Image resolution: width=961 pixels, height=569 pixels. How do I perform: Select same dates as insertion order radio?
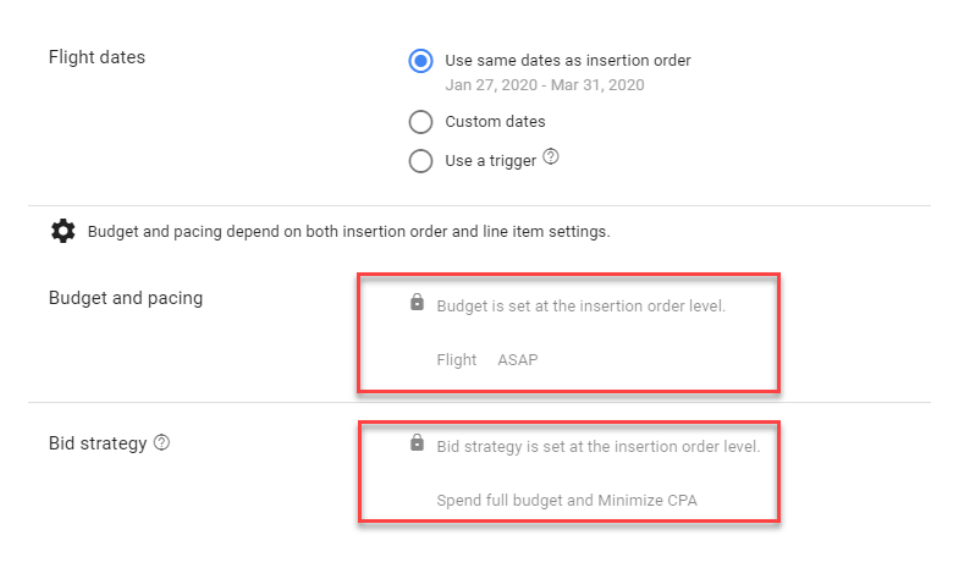click(421, 60)
